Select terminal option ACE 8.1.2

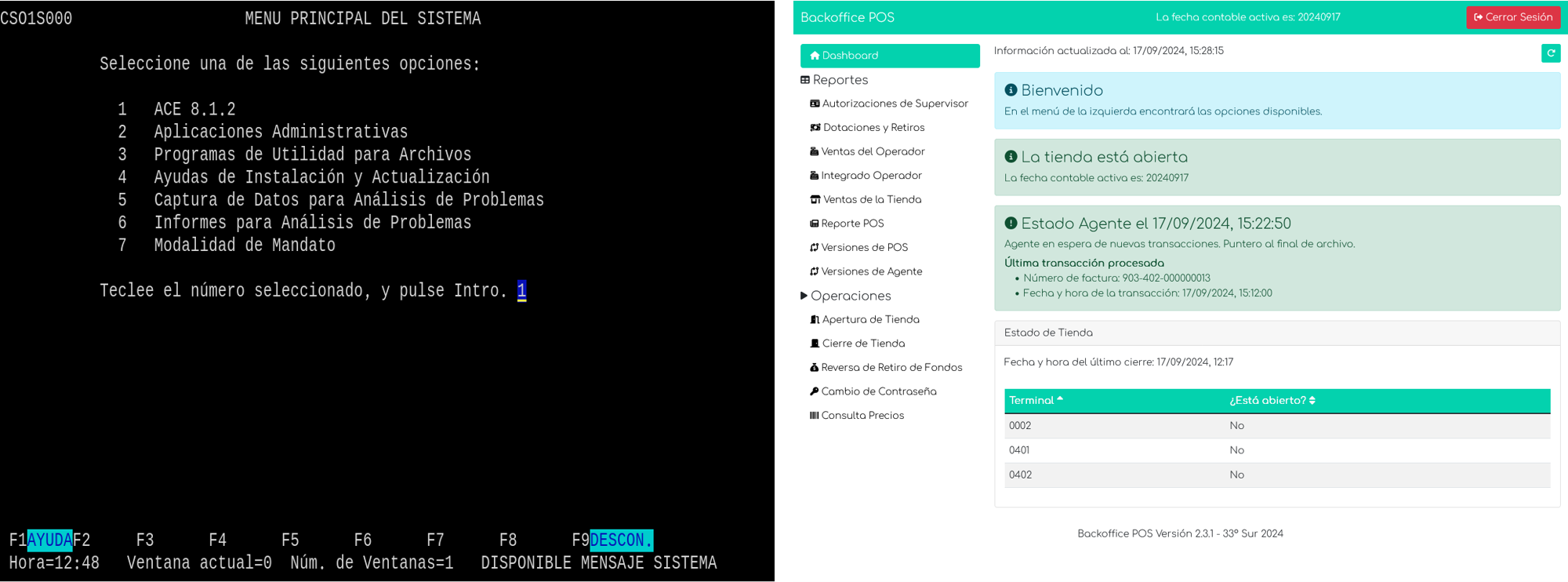[x=194, y=109]
